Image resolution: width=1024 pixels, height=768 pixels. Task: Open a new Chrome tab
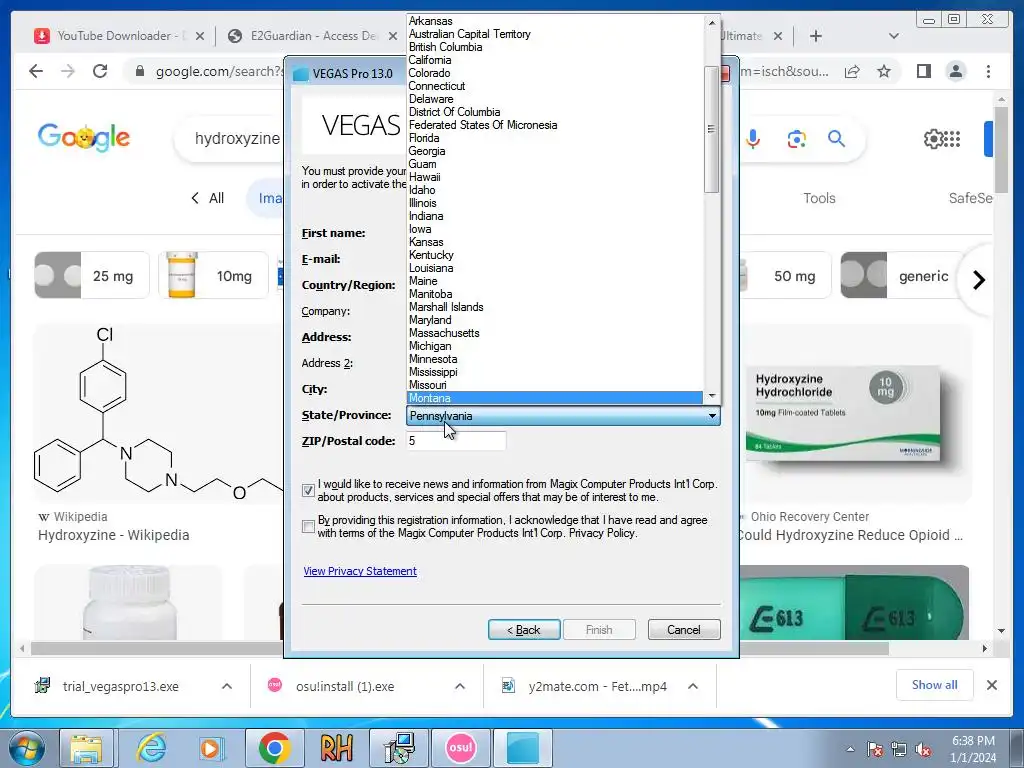pyautogui.click(x=816, y=36)
